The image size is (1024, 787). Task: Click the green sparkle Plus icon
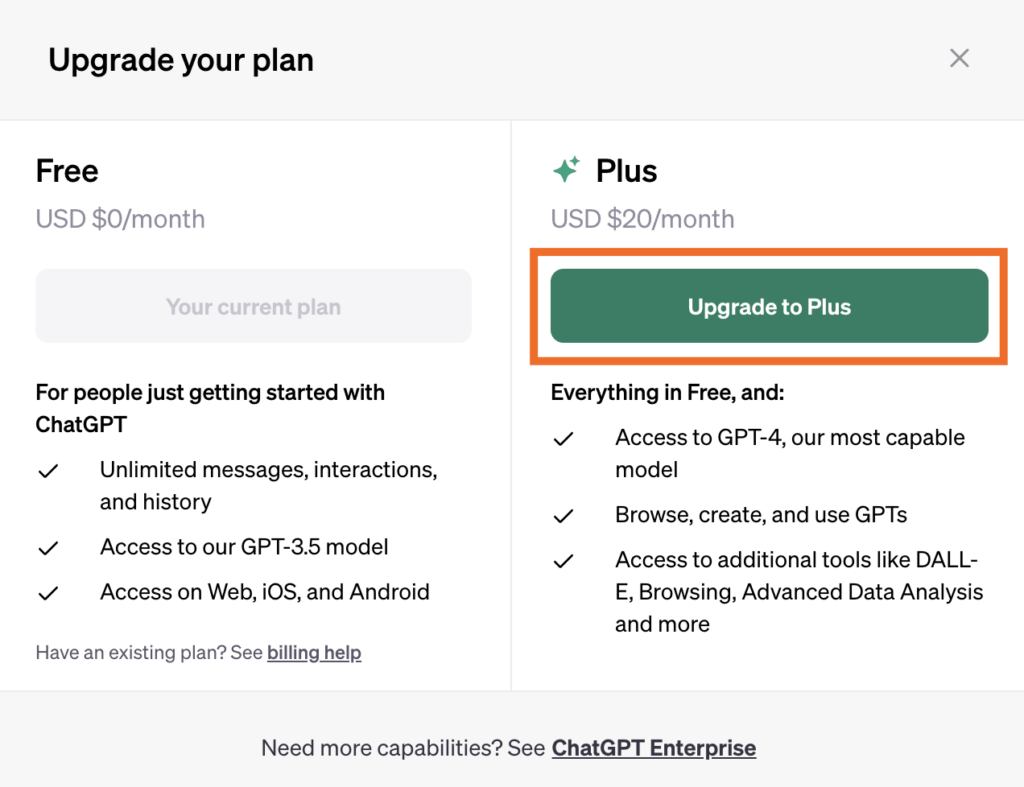point(566,170)
